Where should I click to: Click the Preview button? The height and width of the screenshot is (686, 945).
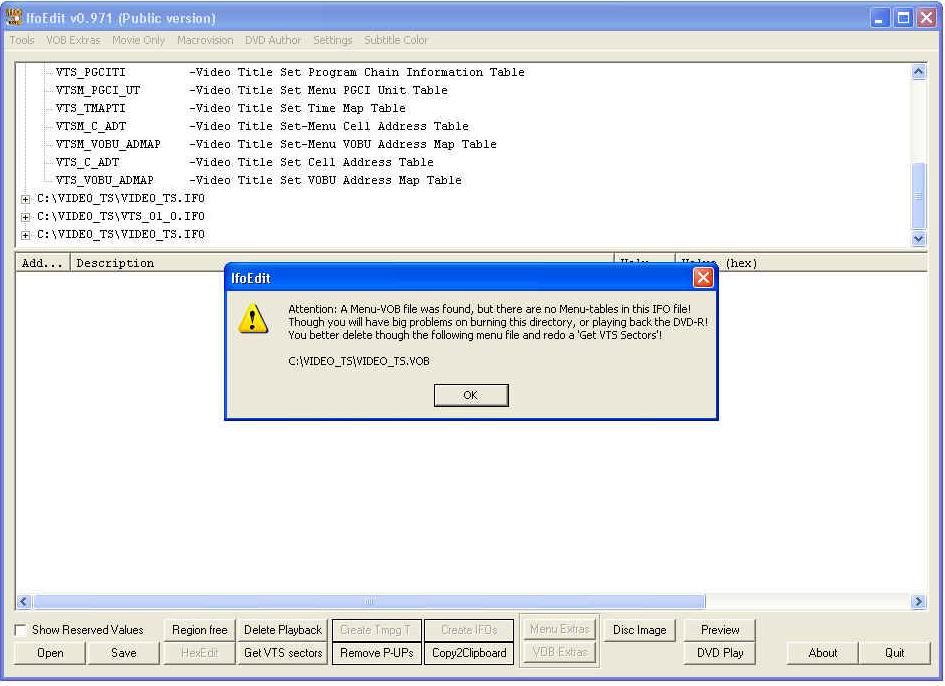720,630
